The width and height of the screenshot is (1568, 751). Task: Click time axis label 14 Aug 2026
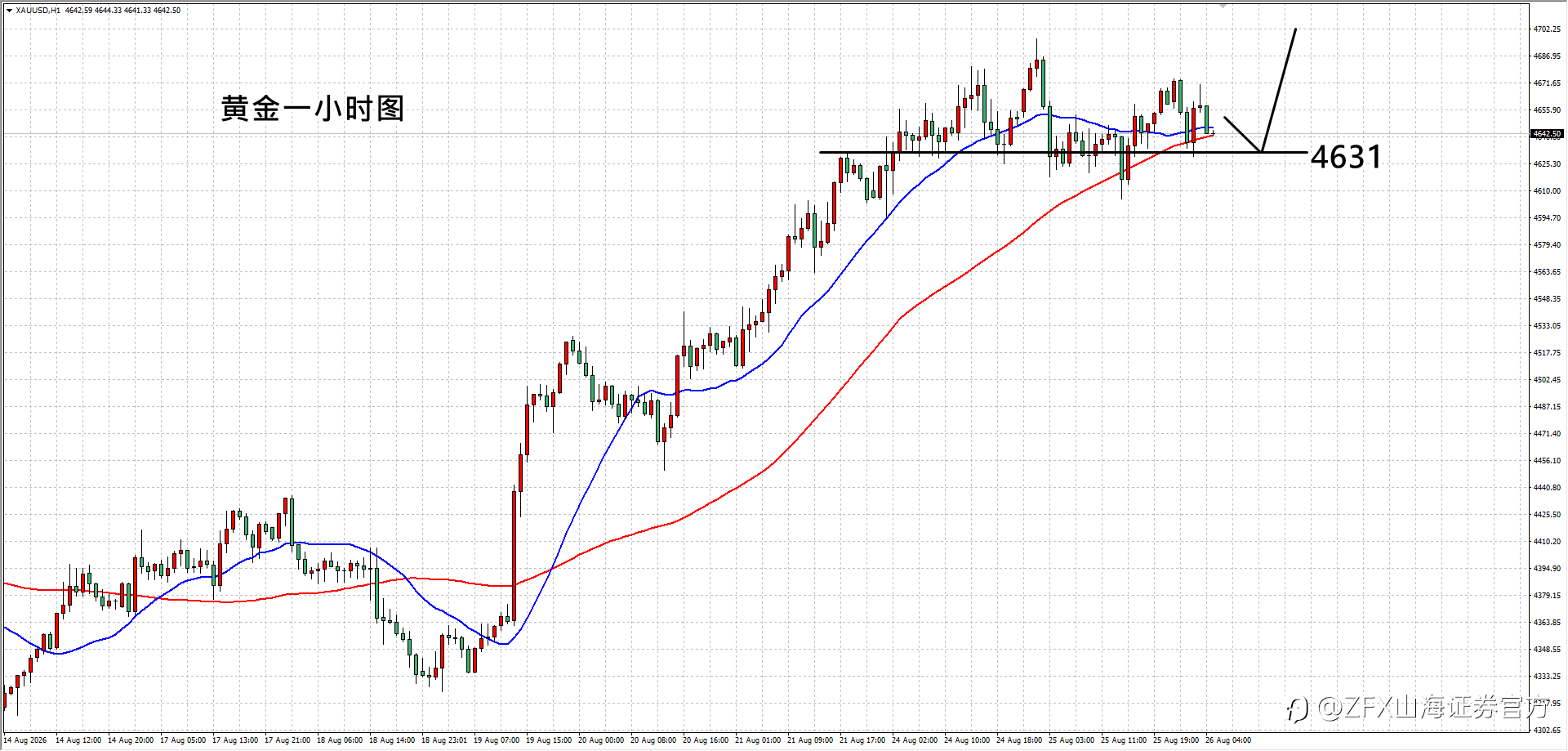pyautogui.click(x=25, y=741)
